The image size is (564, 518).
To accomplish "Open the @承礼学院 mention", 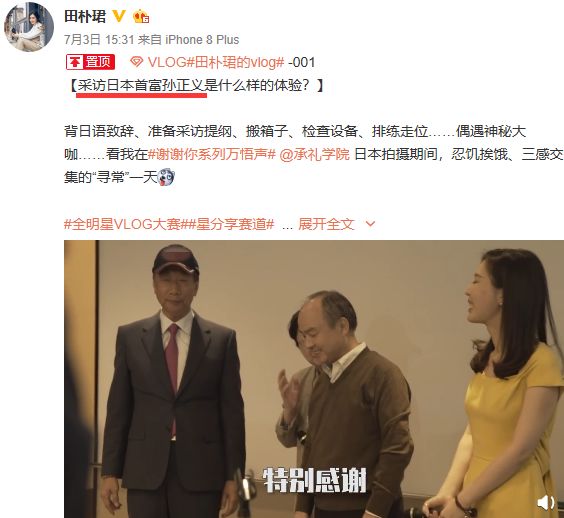I will (x=314, y=154).
